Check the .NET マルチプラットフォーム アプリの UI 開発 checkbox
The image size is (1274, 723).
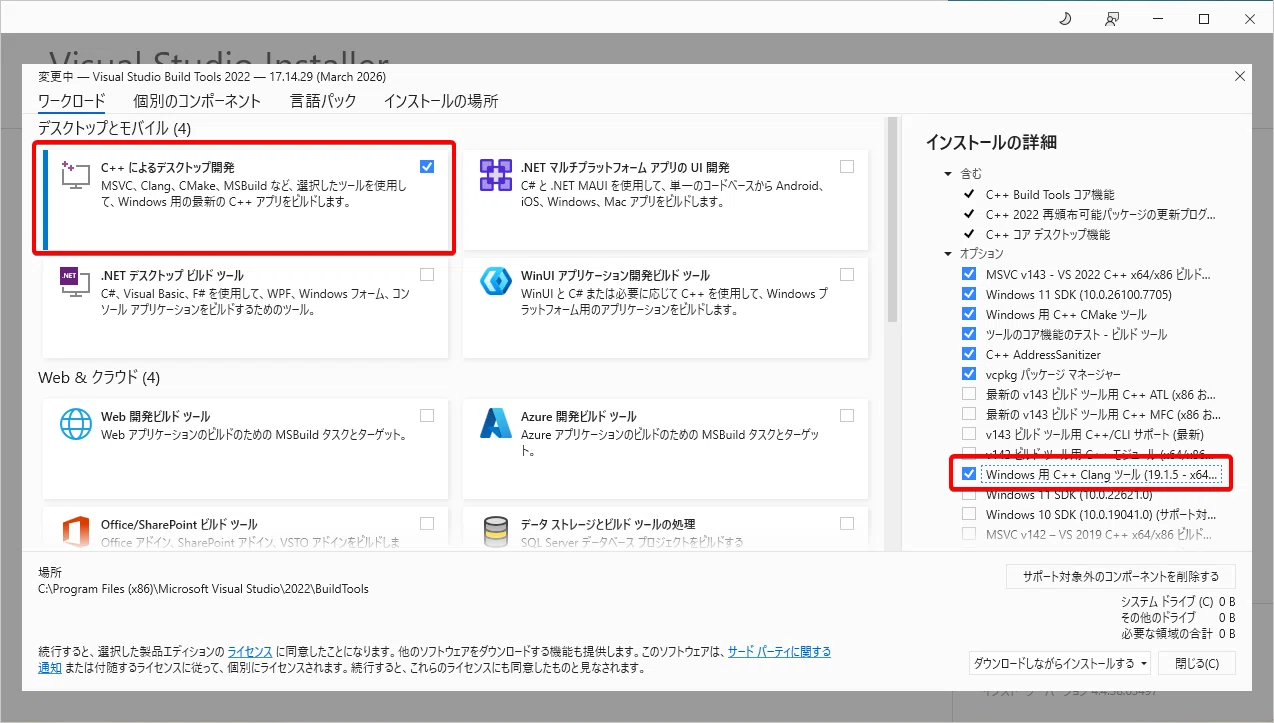click(847, 166)
